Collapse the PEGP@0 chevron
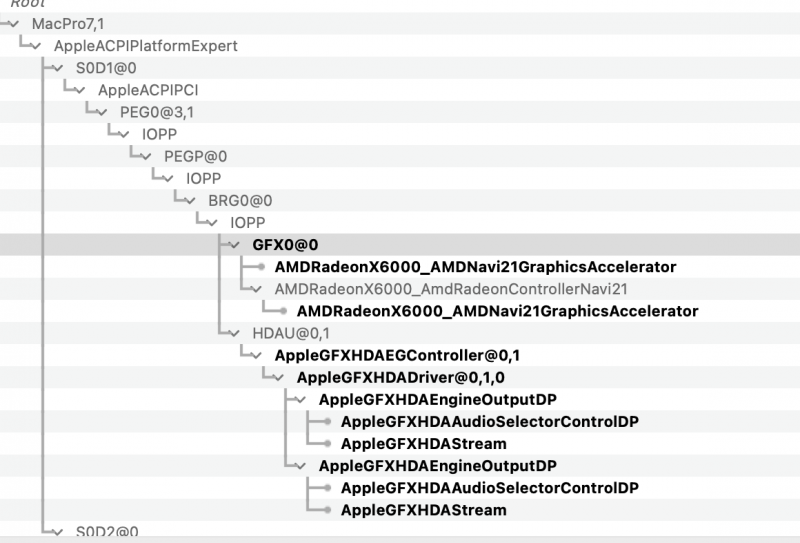Screen dimensions: 800x543 coord(146,156)
